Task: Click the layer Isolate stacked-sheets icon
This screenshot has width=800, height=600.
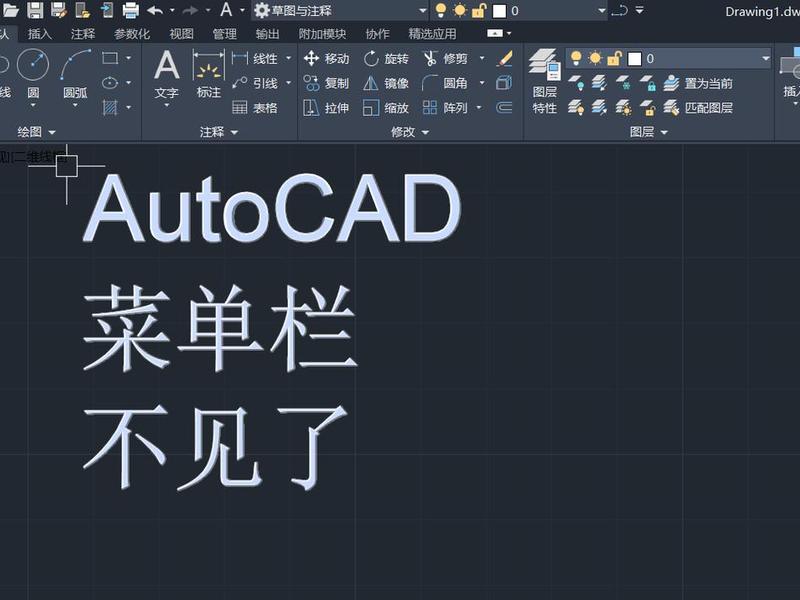Action: (599, 83)
